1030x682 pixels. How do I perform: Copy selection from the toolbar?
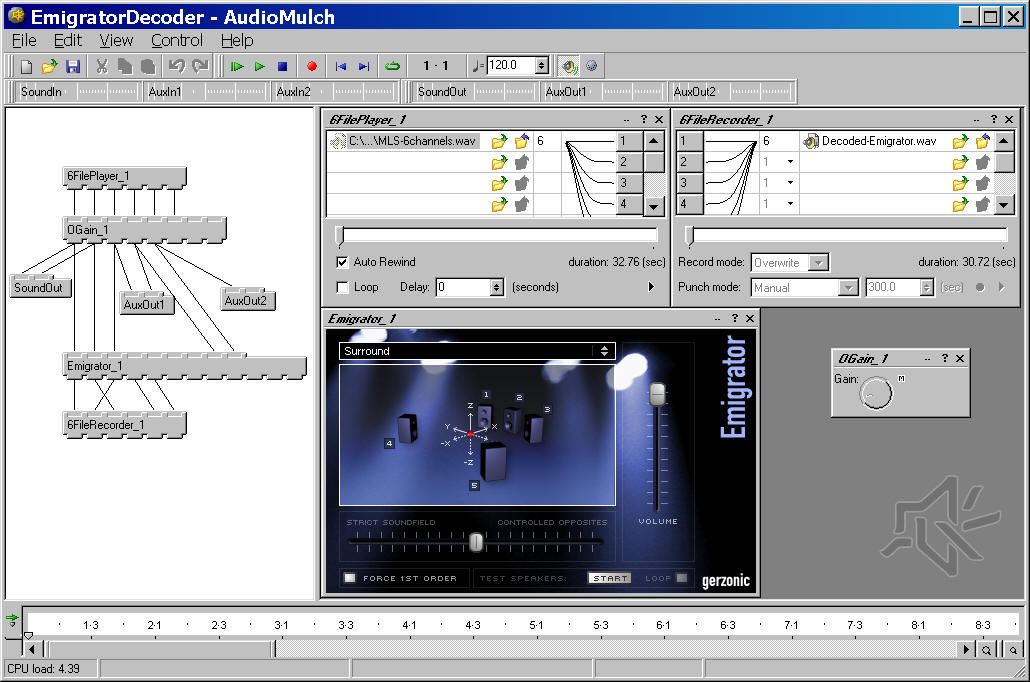coord(125,66)
